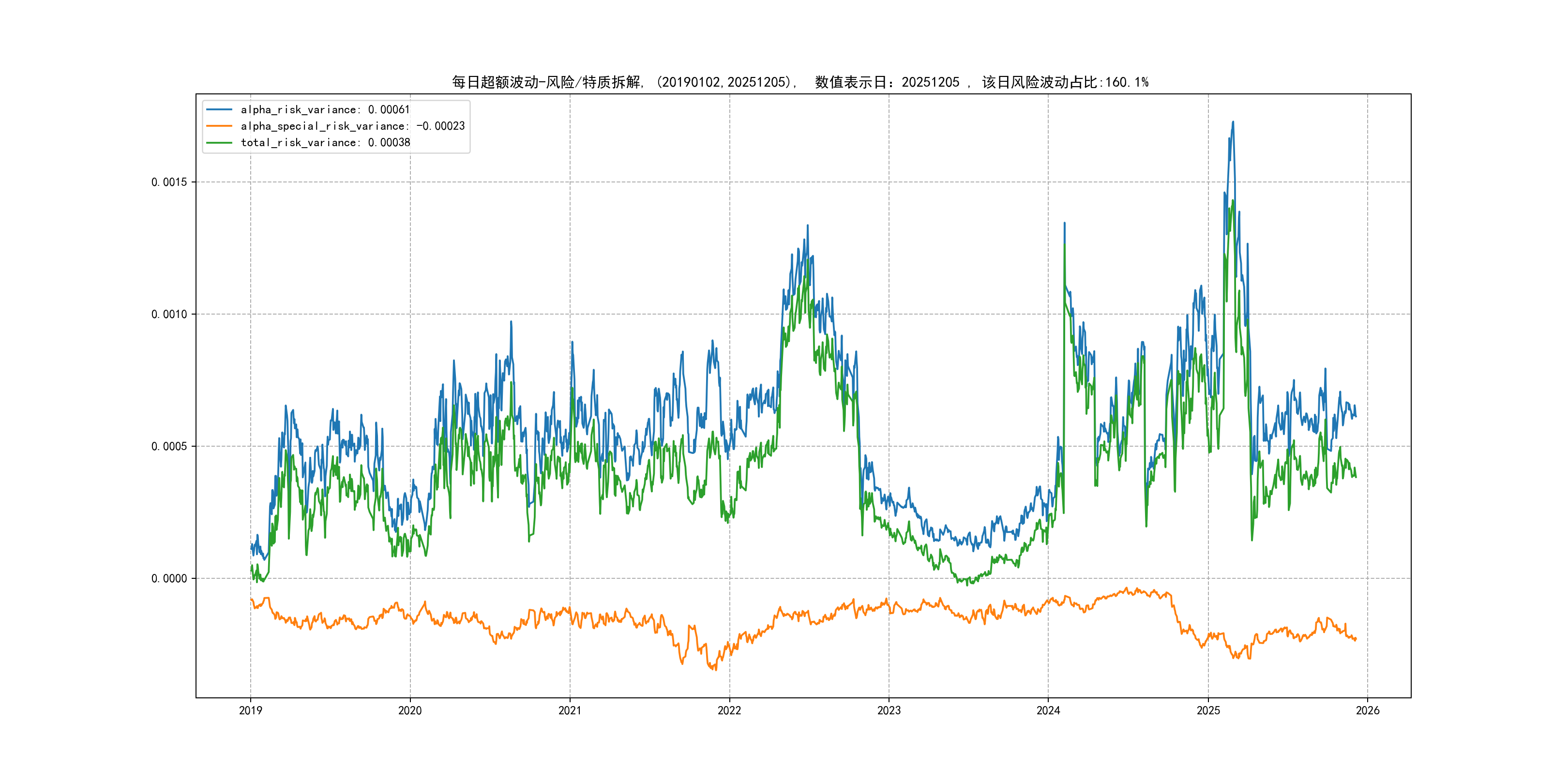Click the 0.0010 y-axis tick label
This screenshot has width=1568, height=784.
coord(169,314)
